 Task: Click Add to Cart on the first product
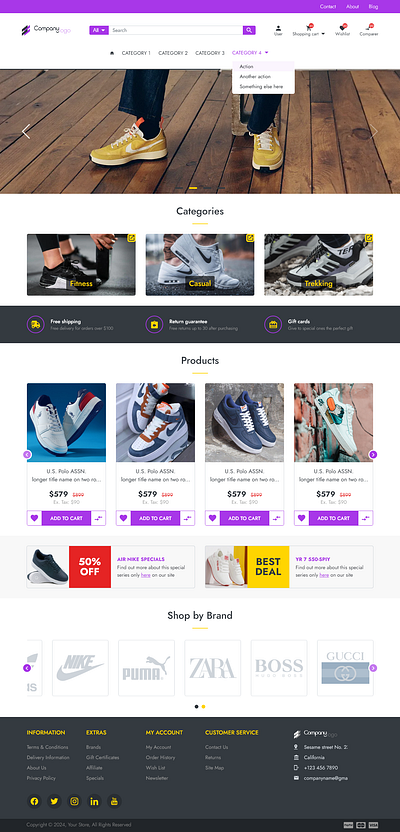click(x=66, y=518)
